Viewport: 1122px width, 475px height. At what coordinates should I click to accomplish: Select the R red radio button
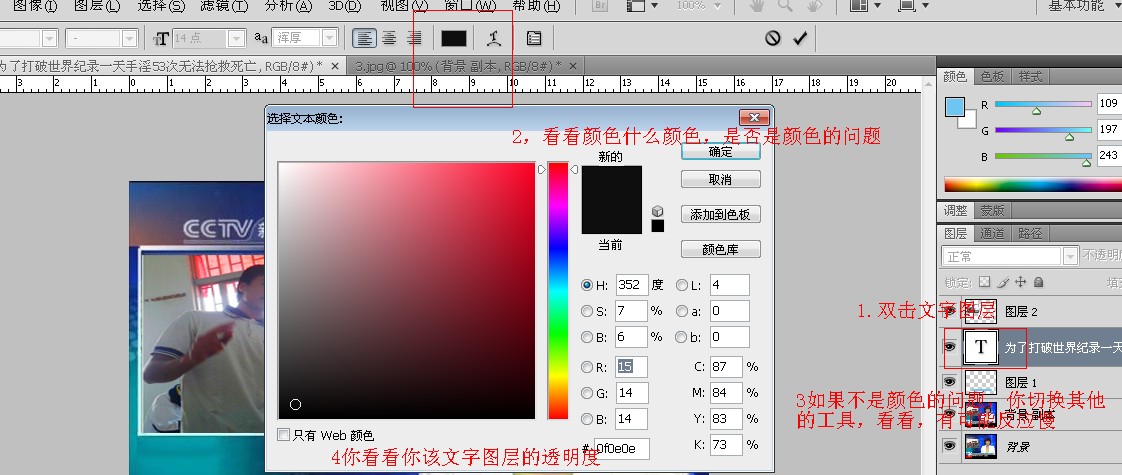[x=587, y=367]
